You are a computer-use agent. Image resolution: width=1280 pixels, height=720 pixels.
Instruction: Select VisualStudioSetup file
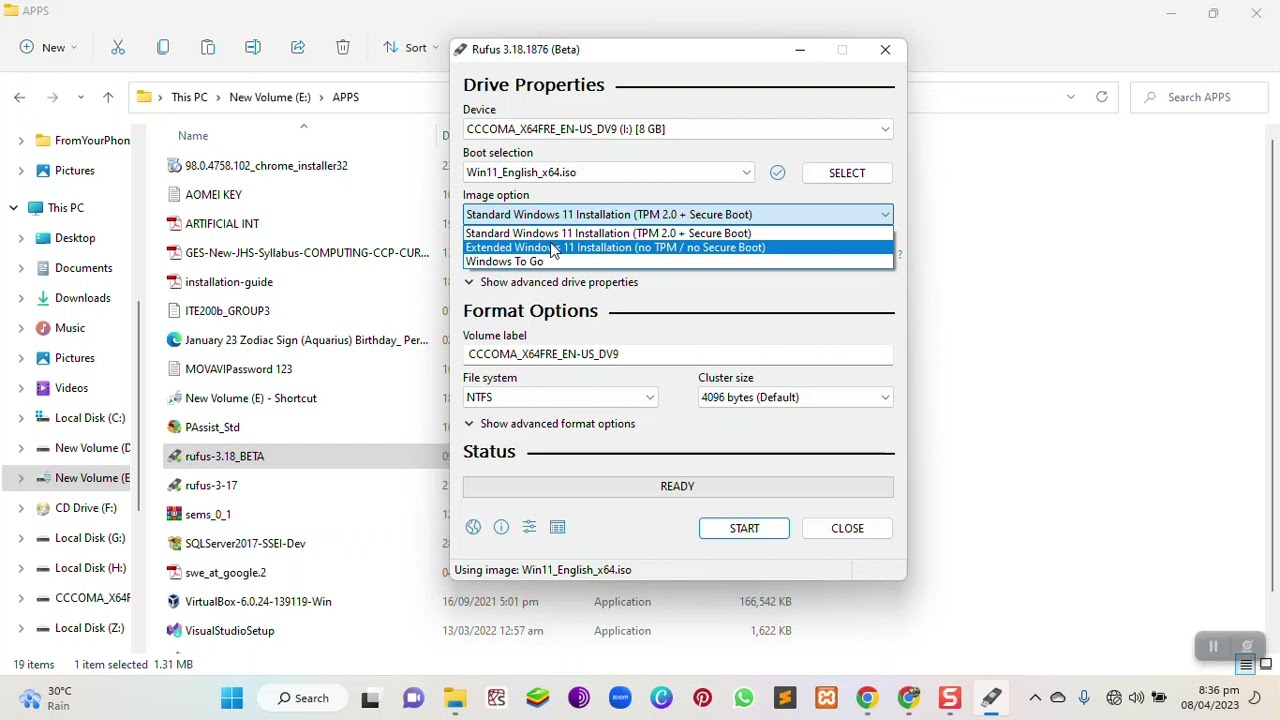[x=230, y=630]
